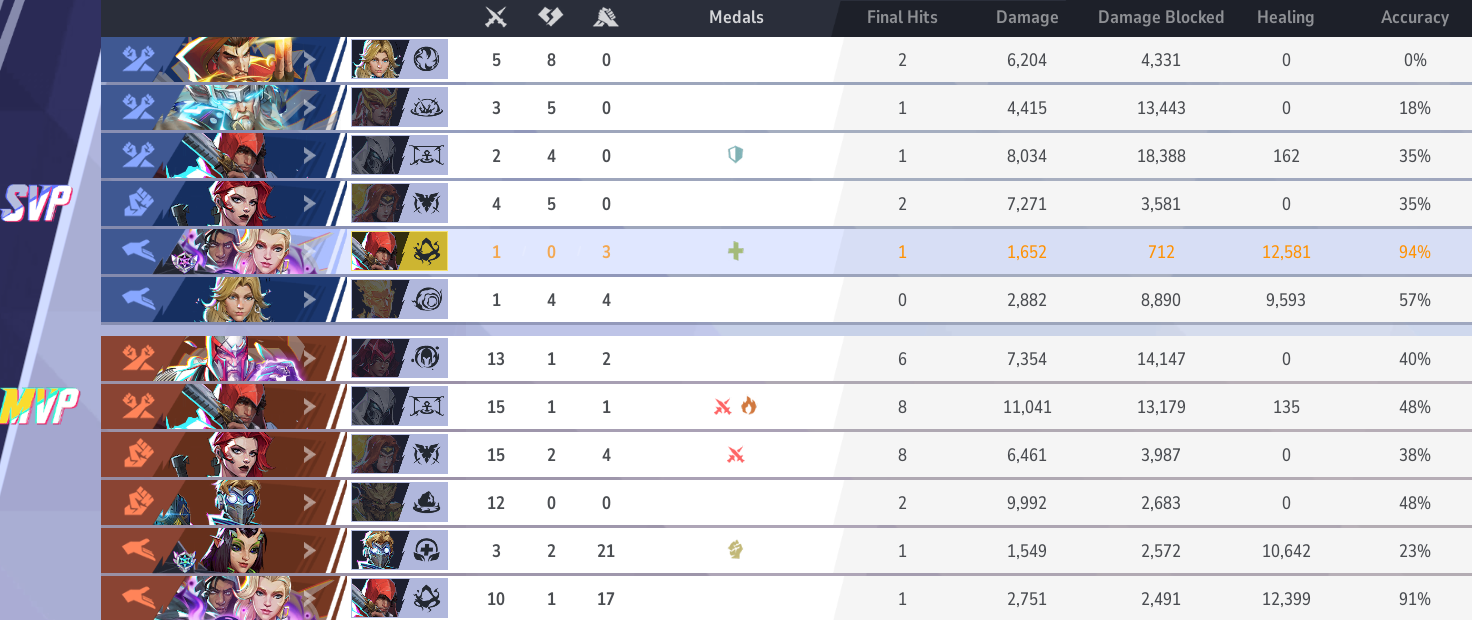The width and height of the screenshot is (1472, 620).
Task: Expand chevron on the 8,034 damage row
Action: click(309, 155)
